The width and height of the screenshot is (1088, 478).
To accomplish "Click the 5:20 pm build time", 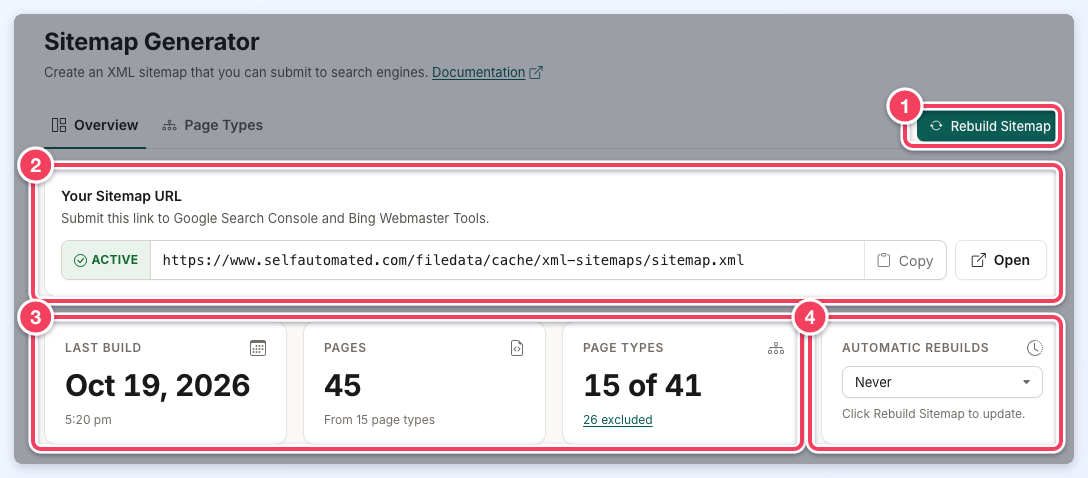I will pos(88,420).
